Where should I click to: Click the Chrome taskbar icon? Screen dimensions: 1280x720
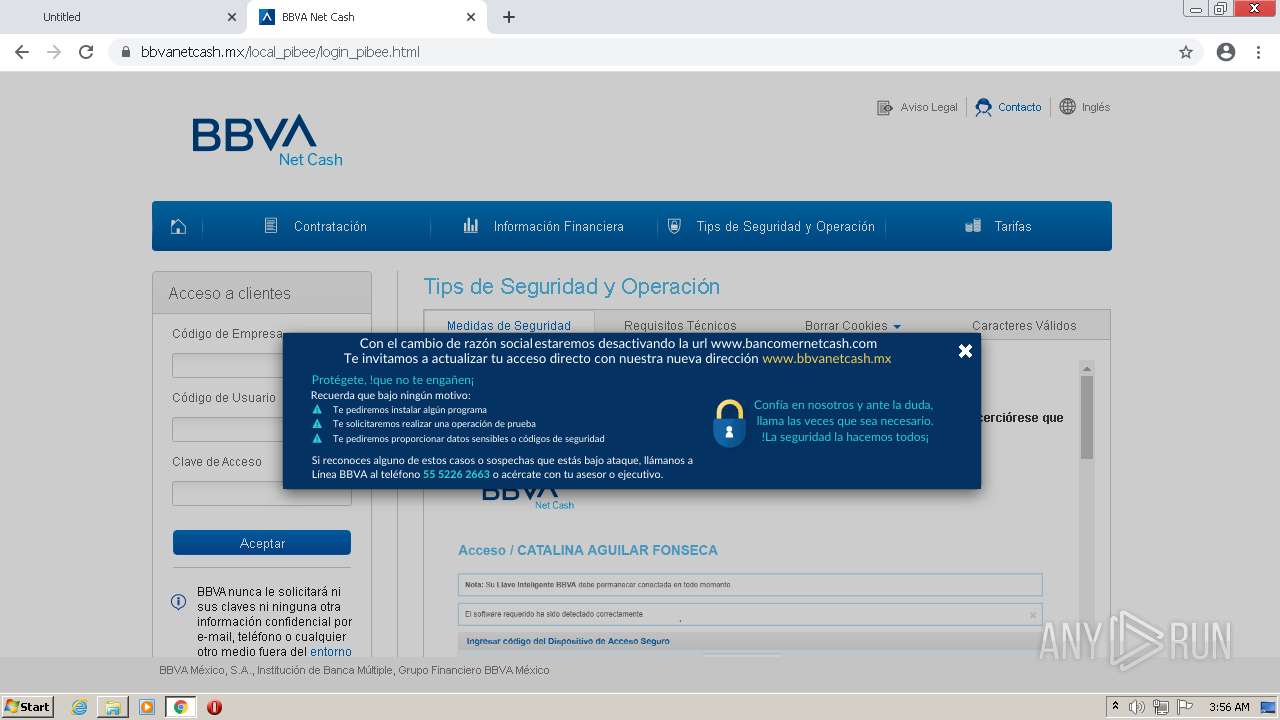(x=180, y=707)
